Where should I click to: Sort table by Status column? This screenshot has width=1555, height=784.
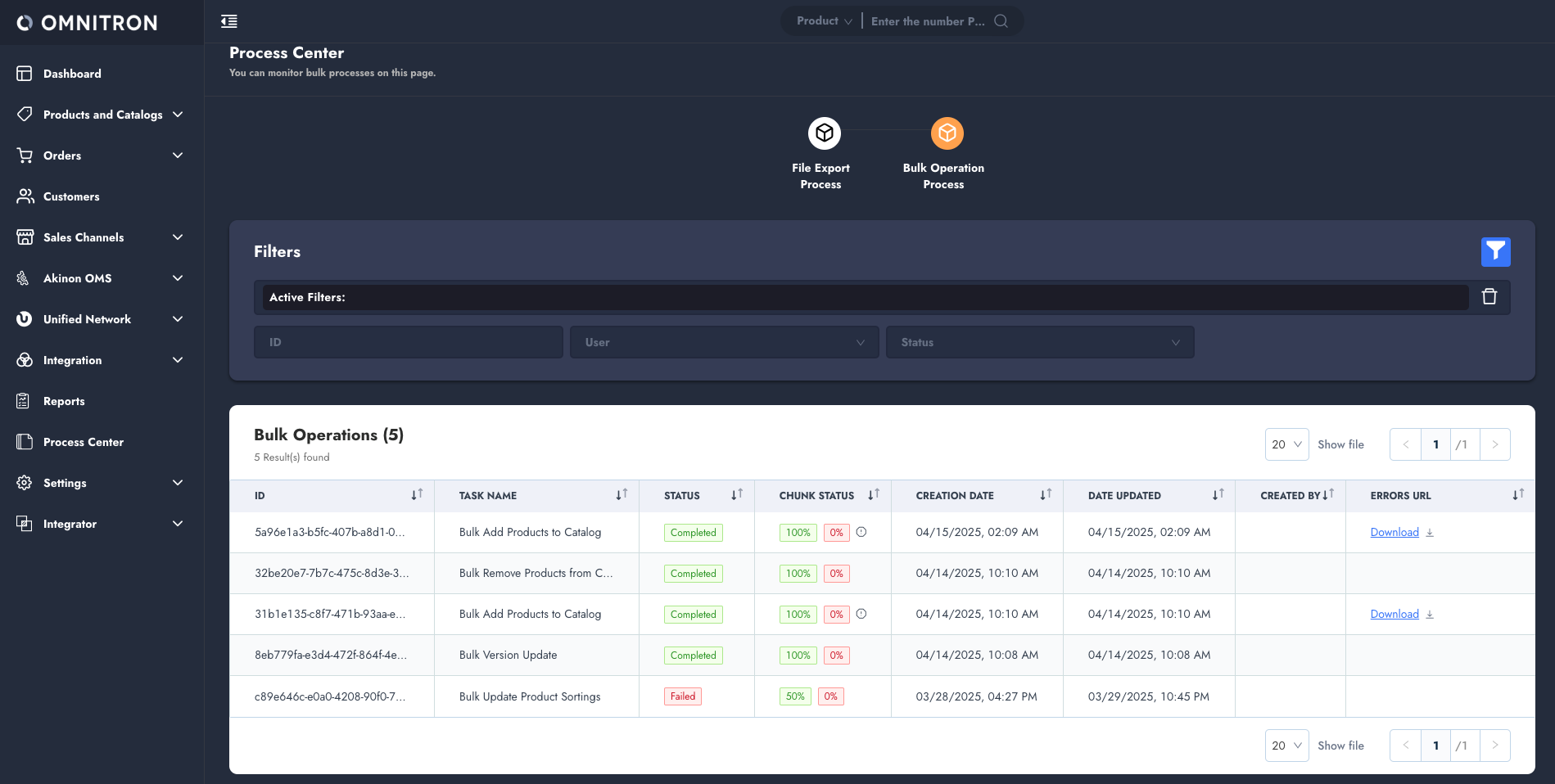(737, 495)
